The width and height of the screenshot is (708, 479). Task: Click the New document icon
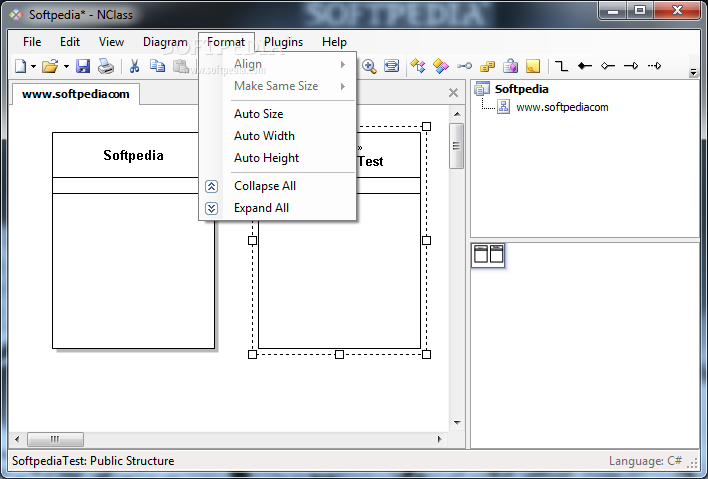pos(21,66)
